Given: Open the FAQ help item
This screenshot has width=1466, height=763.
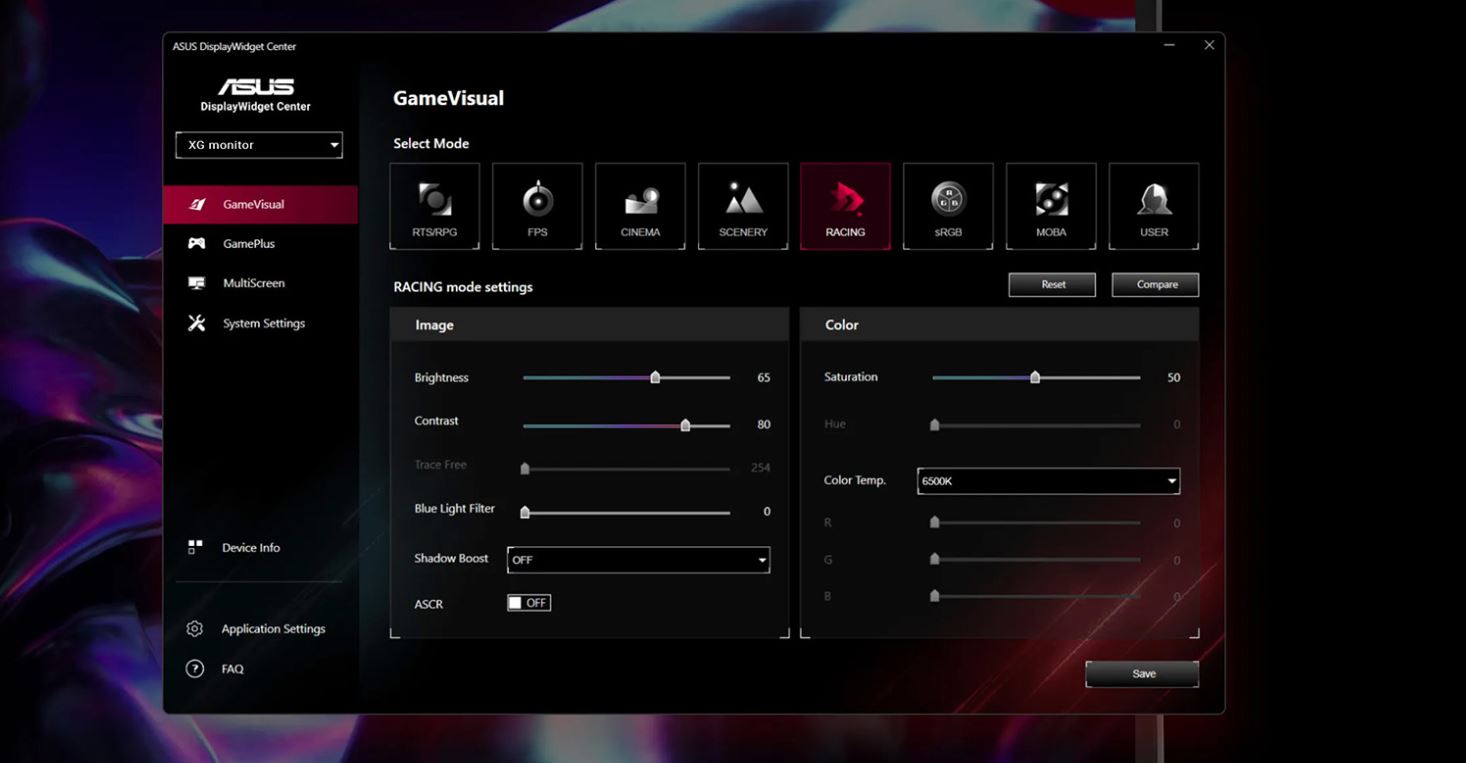Looking at the screenshot, I should tap(232, 669).
